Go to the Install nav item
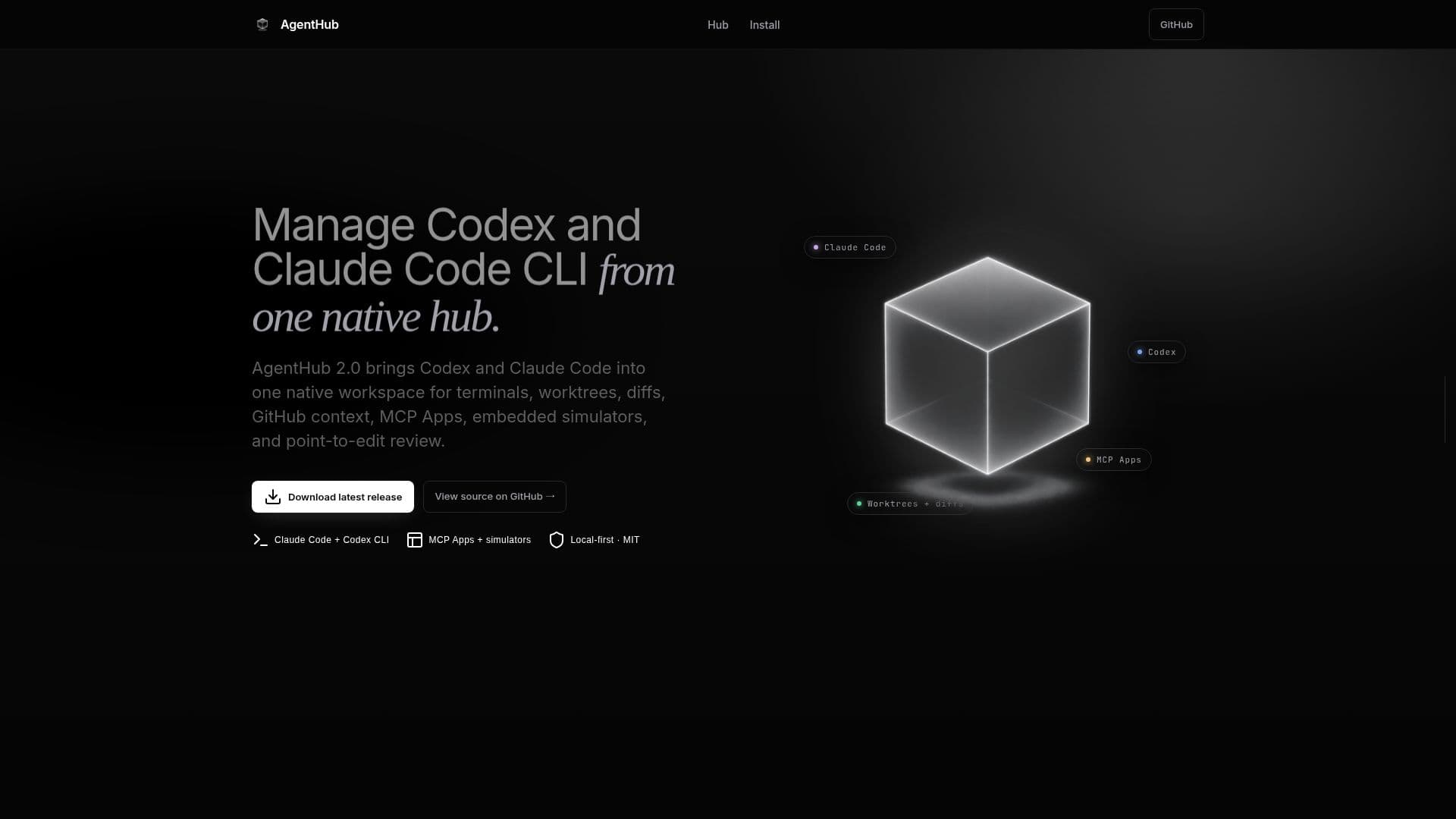Image resolution: width=1456 pixels, height=819 pixels. 764,25
